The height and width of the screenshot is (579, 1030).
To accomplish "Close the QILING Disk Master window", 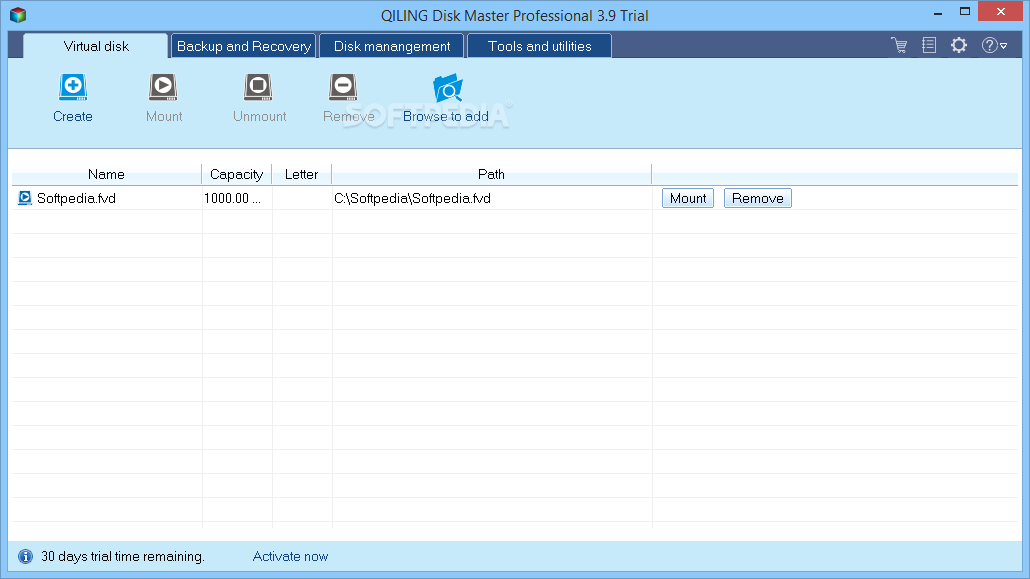I will pyautogui.click(x=1000, y=12).
